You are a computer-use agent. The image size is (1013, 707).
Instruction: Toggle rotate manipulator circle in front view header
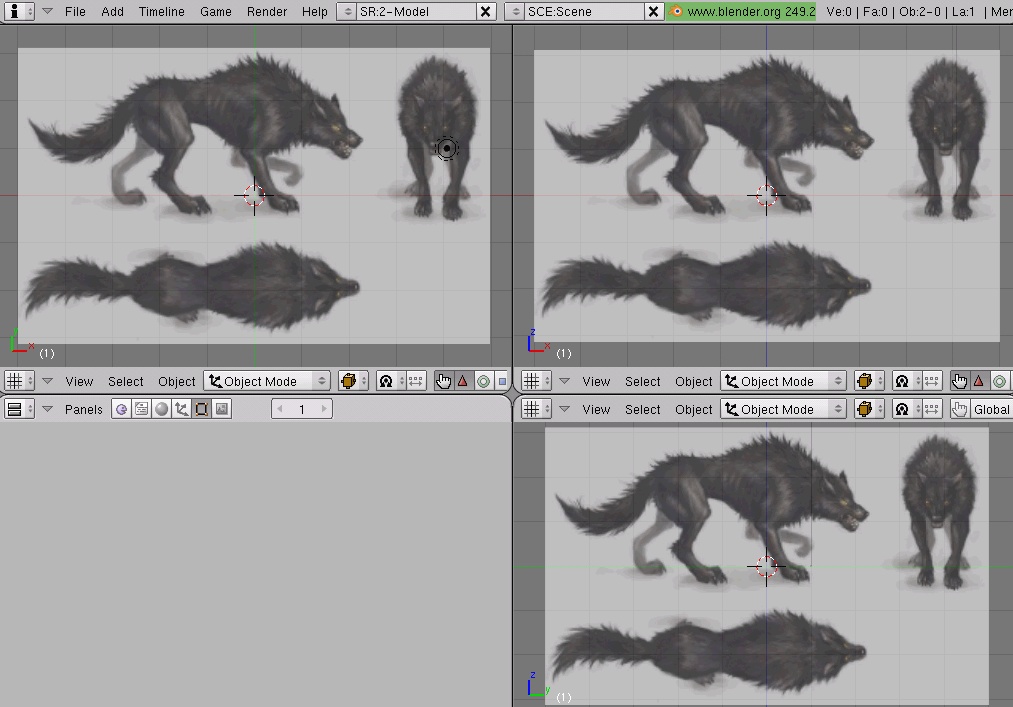point(999,381)
